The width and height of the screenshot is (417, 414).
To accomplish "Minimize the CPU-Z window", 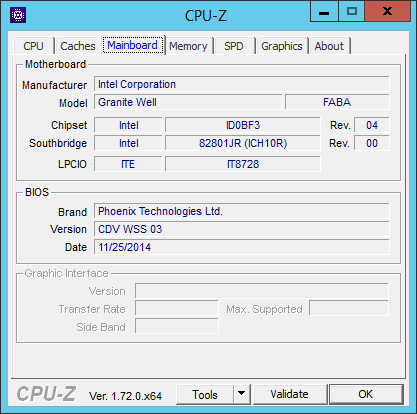I will (x=324, y=11).
